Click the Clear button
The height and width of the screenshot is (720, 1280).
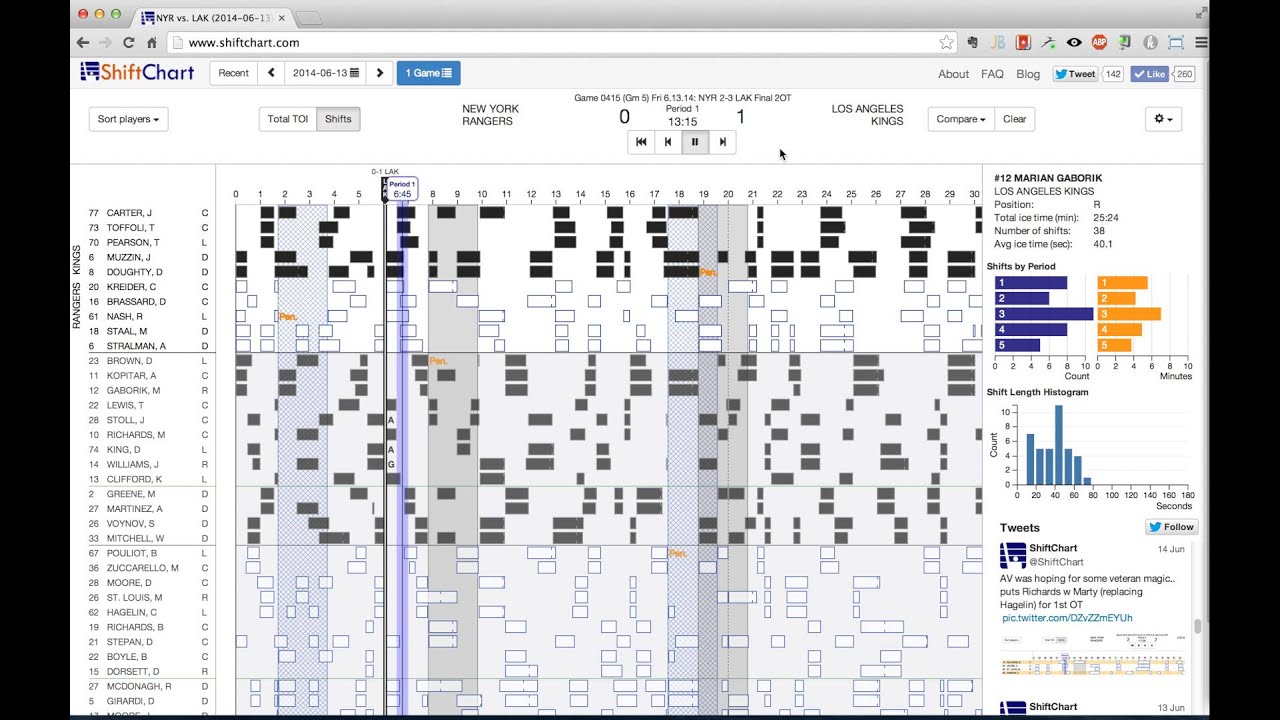pos(1014,119)
